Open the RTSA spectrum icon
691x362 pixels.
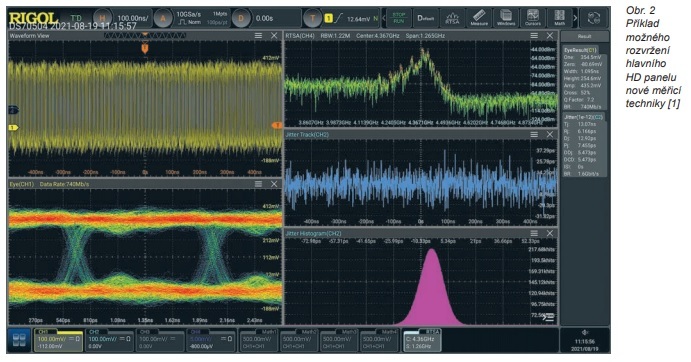coord(452,18)
